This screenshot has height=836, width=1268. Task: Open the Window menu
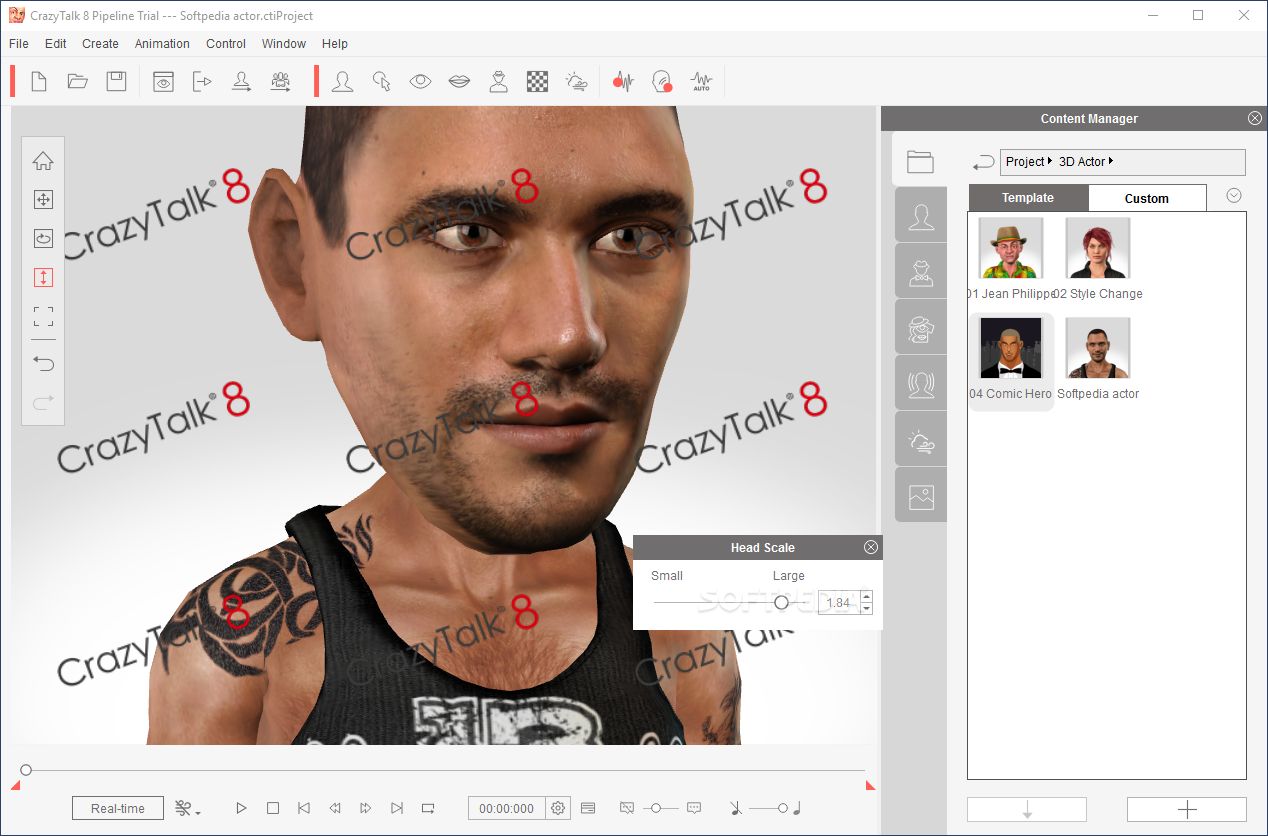tap(284, 44)
